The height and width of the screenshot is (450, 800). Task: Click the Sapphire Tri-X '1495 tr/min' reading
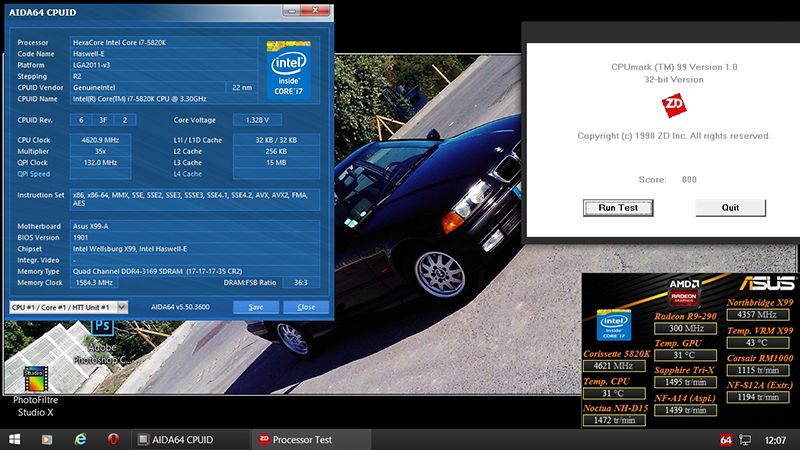(x=686, y=383)
